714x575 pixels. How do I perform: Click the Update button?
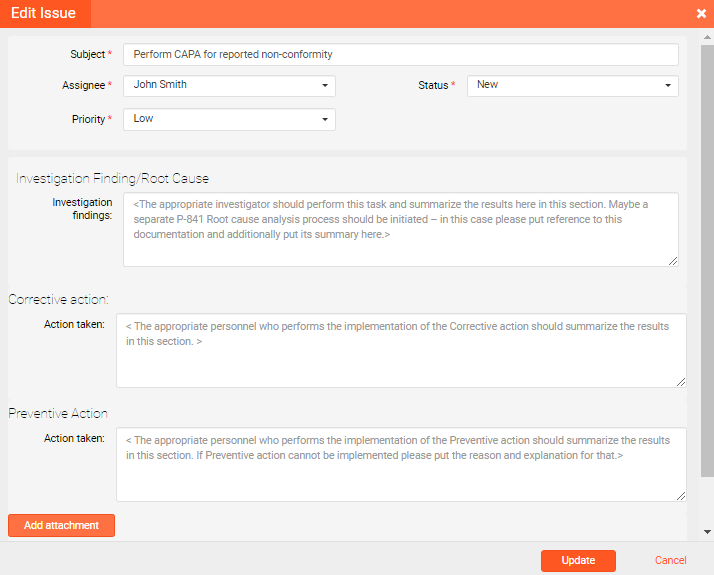click(x=578, y=561)
